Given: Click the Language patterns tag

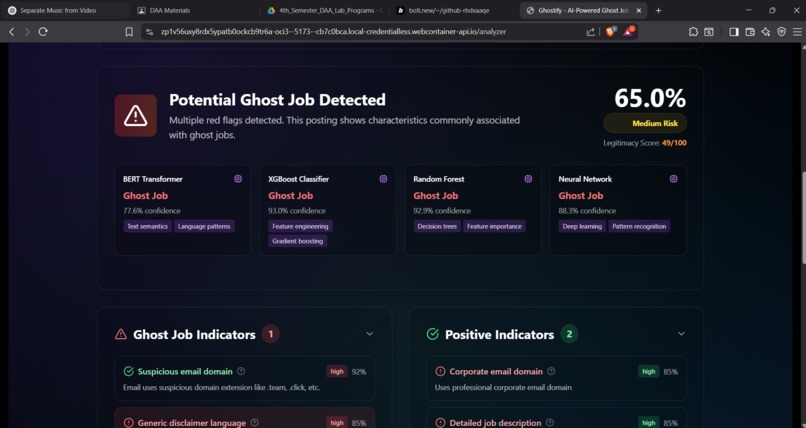Looking at the screenshot, I should [x=204, y=226].
